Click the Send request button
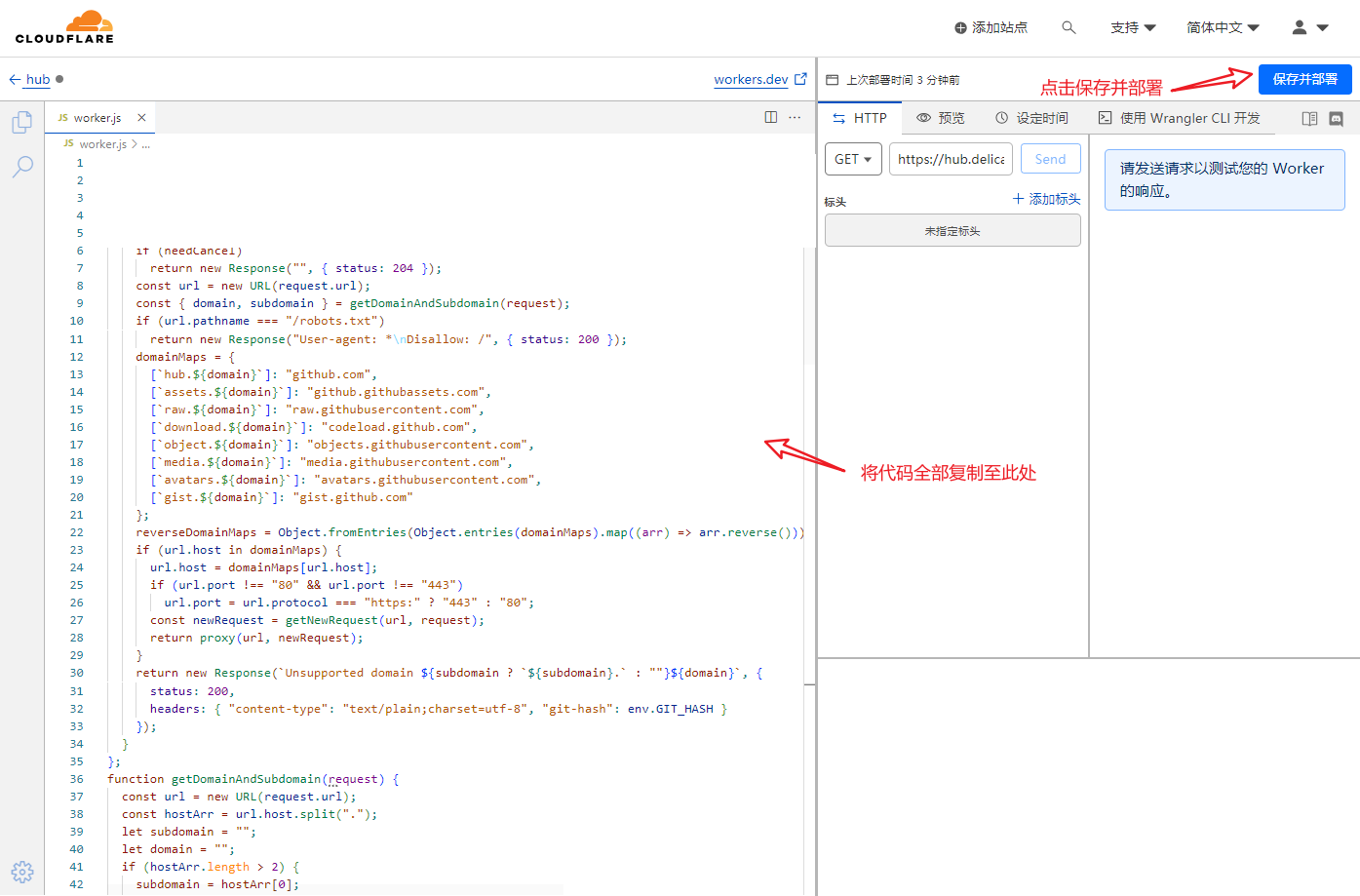1360x896 pixels. coord(1050,159)
